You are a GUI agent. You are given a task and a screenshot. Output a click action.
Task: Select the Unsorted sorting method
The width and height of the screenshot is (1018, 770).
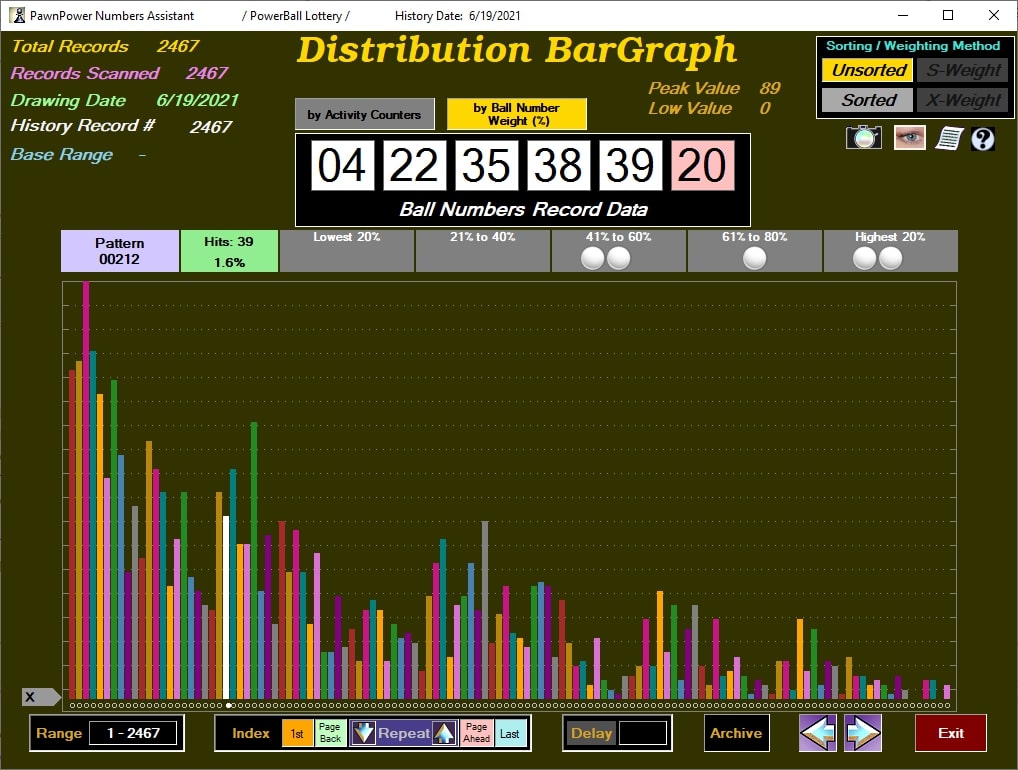(867, 70)
